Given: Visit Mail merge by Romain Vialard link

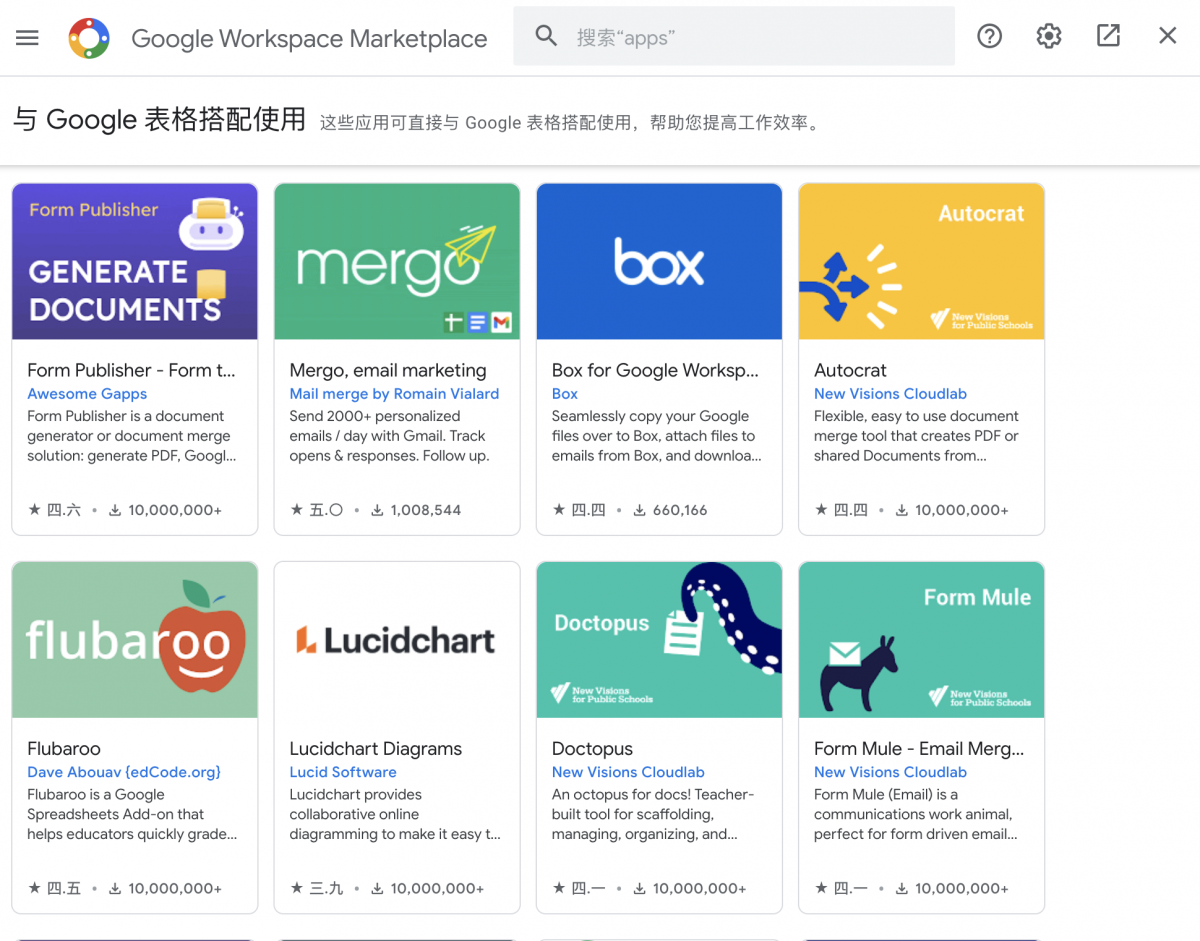Looking at the screenshot, I should click(394, 394).
